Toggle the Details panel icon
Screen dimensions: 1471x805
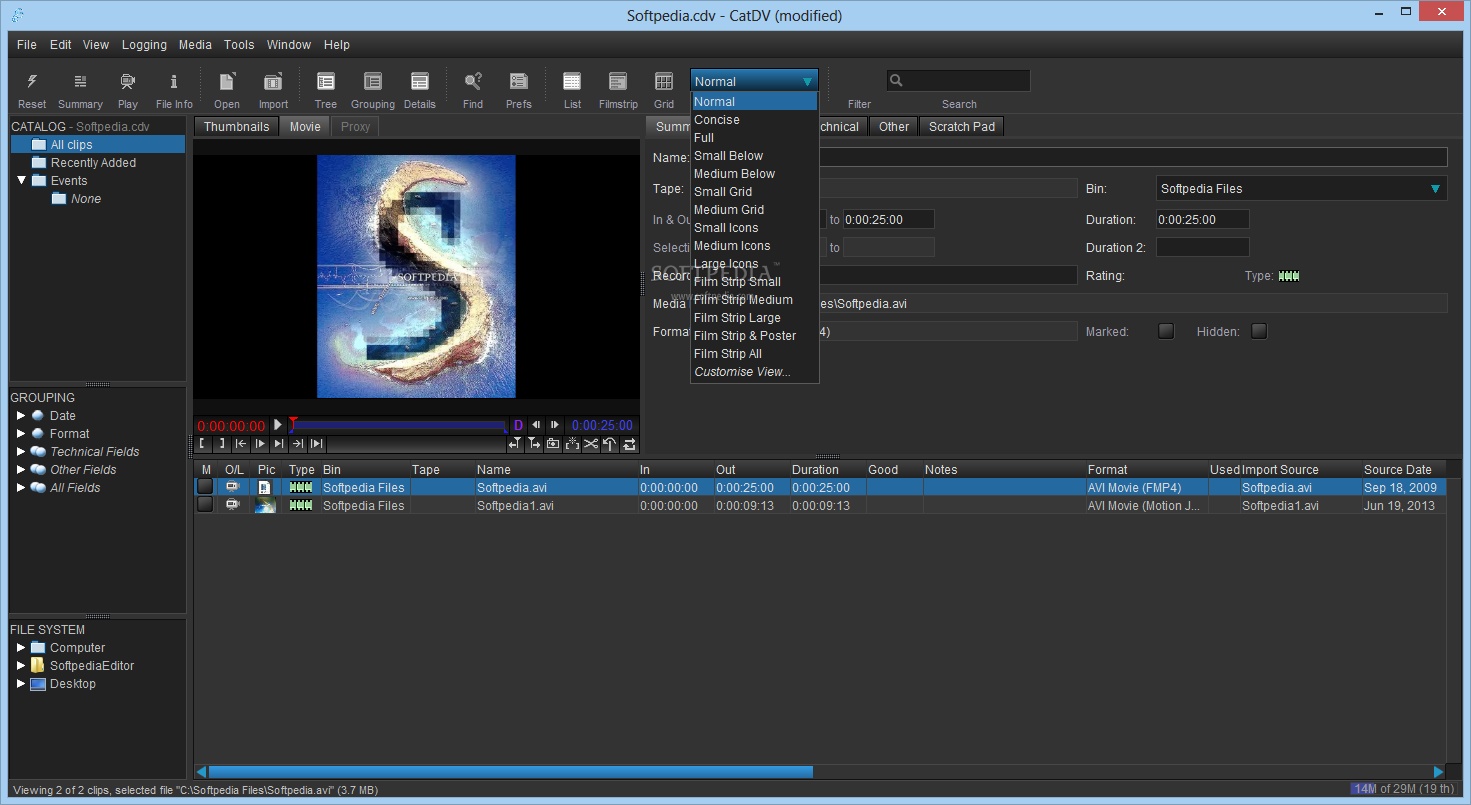pos(420,82)
